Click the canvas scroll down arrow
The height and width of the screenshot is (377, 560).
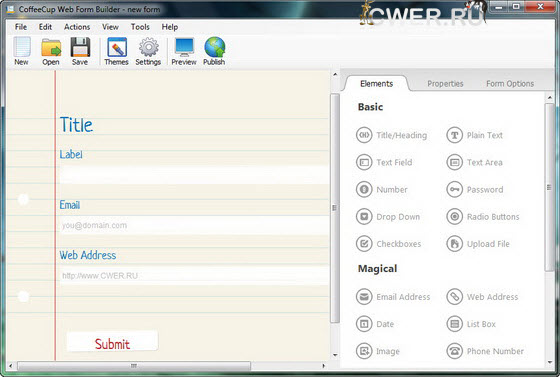[x=335, y=355]
